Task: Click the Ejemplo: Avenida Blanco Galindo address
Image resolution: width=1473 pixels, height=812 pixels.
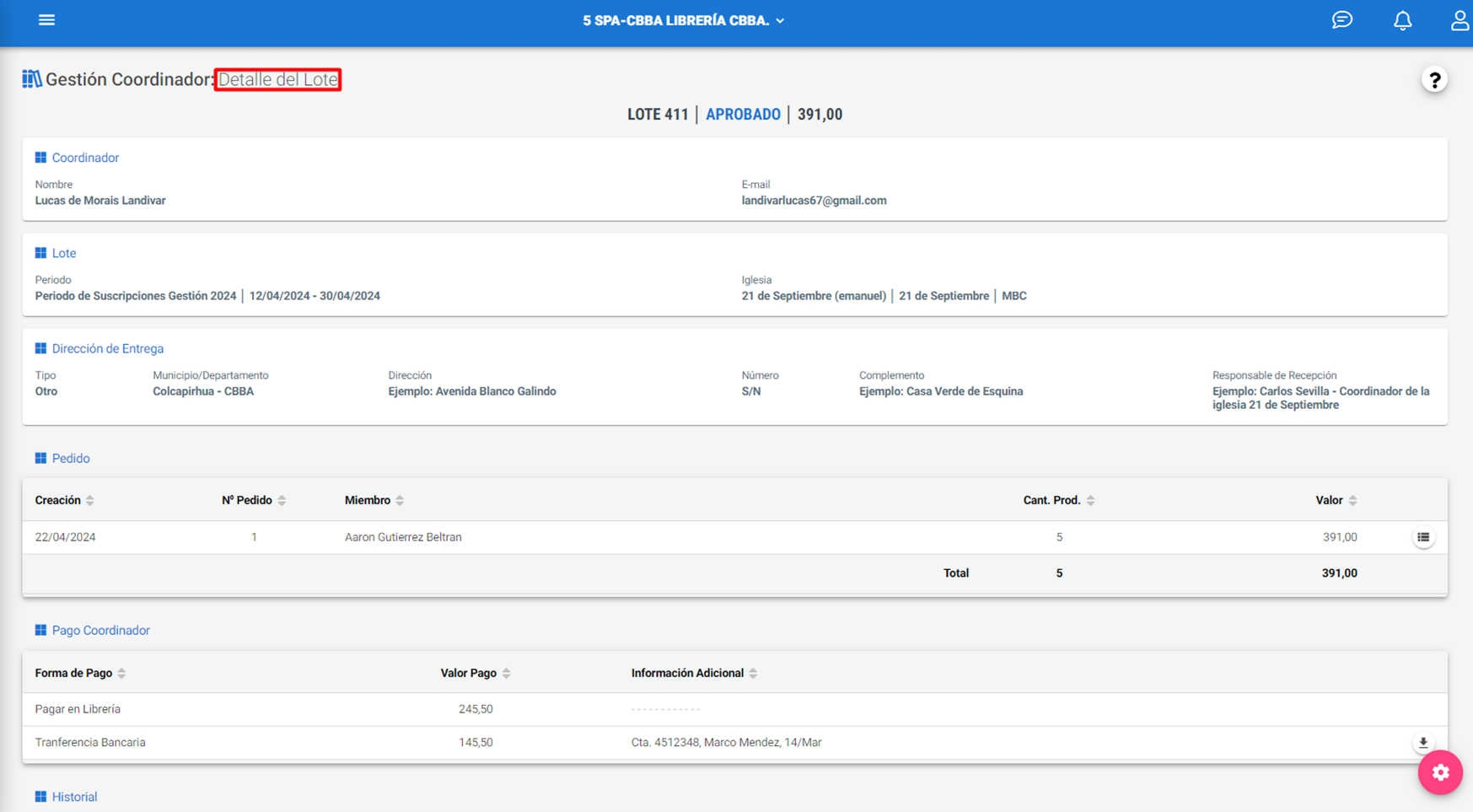Action: [472, 391]
